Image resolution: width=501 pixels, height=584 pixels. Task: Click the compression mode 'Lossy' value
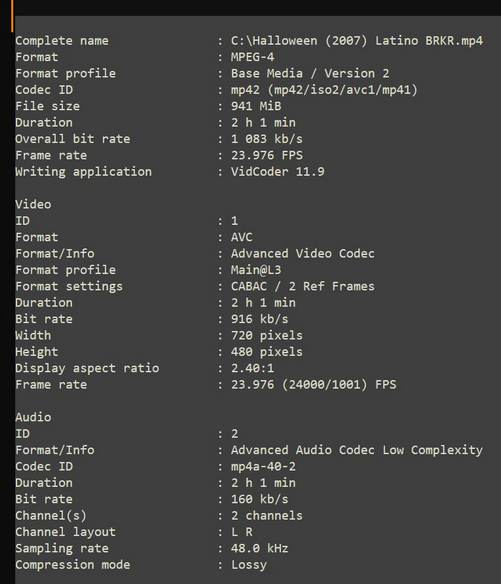tap(249, 565)
